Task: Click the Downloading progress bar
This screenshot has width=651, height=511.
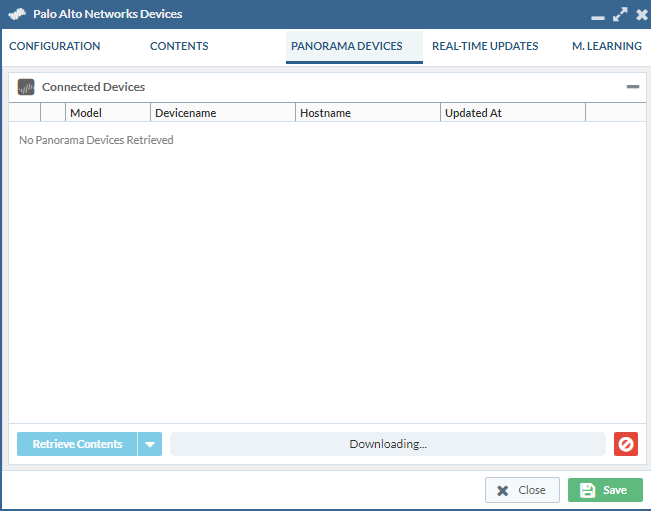Action: click(x=388, y=444)
